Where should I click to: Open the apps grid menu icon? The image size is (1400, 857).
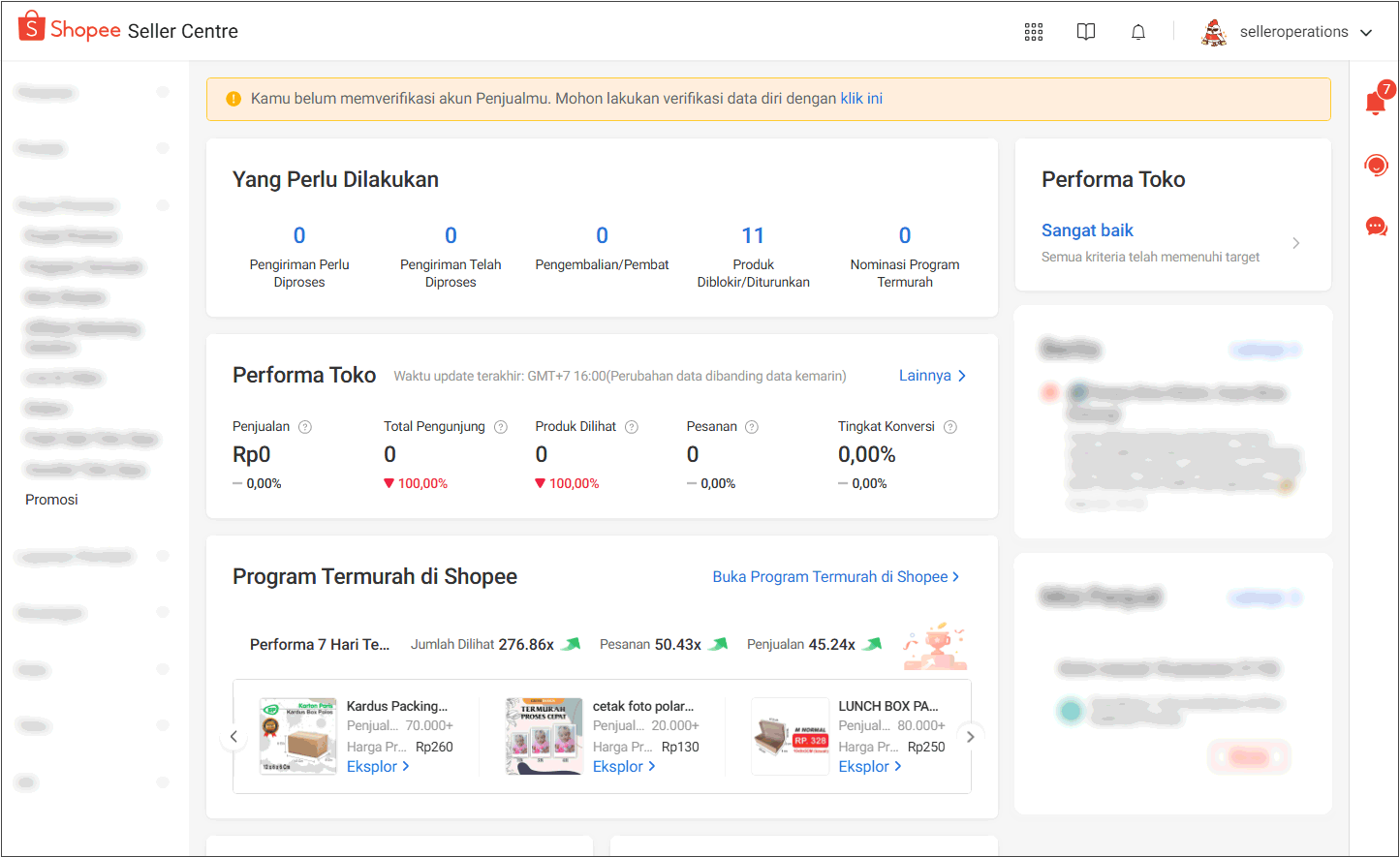click(x=1034, y=32)
